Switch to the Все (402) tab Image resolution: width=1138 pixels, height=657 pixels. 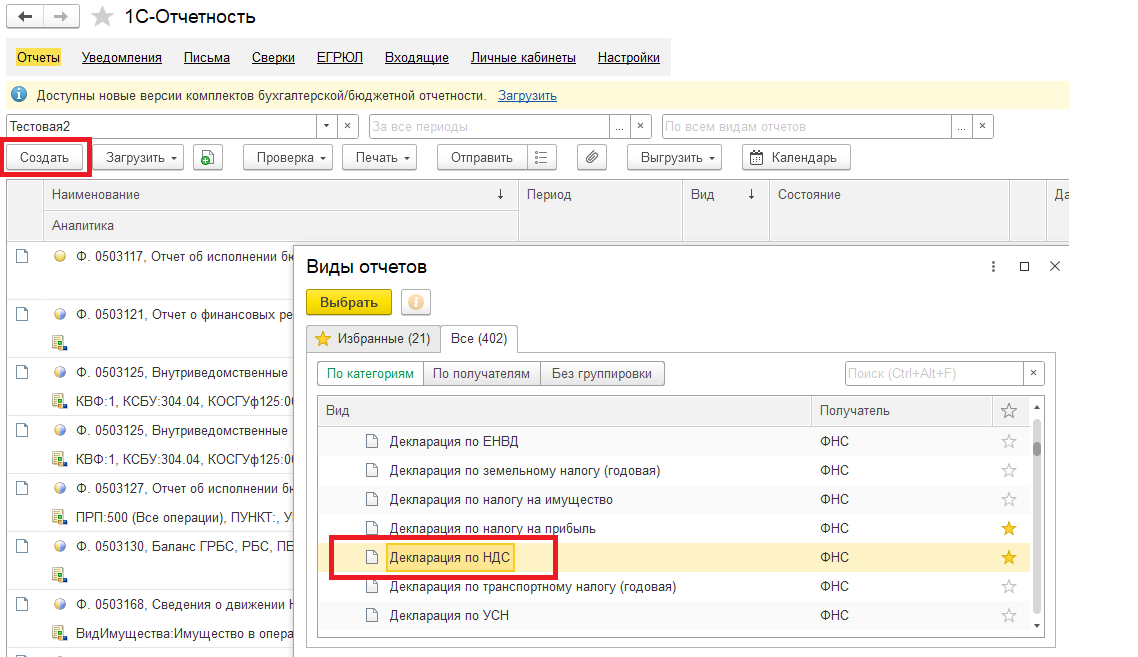(x=479, y=338)
